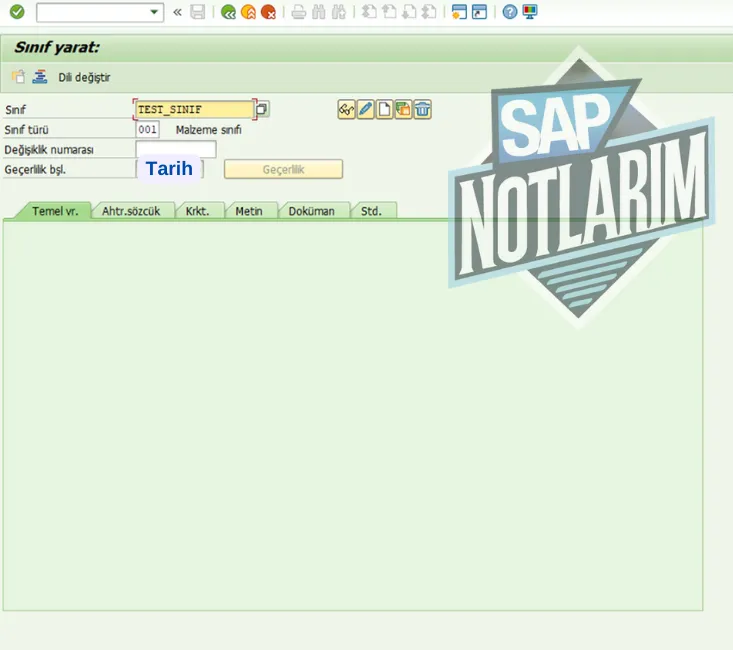Screen dimensions: 734x650
Task: Click the Previous Page icon
Action: point(389,12)
